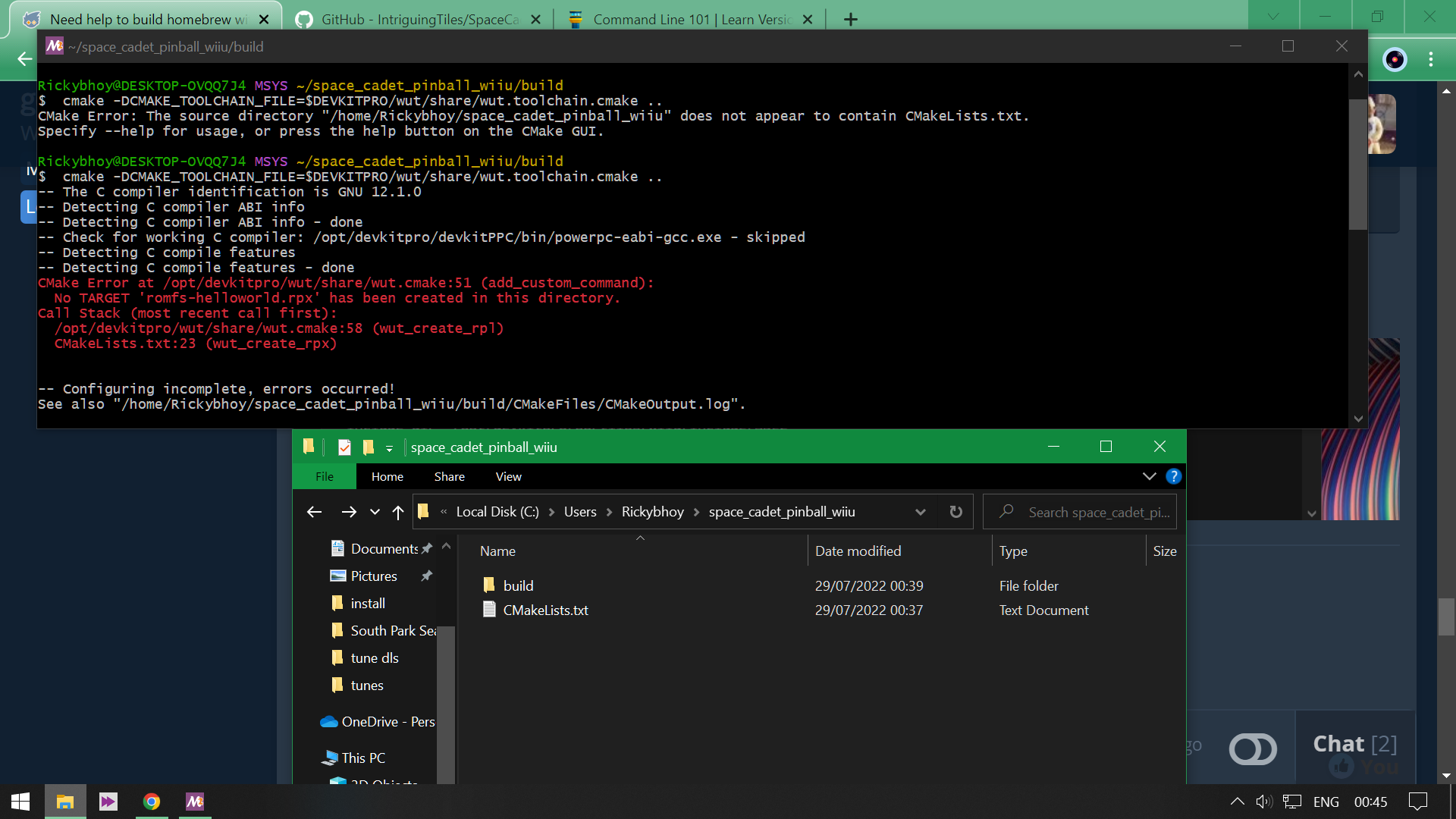Close the 'Need help to build homebrew' tab
Image resolution: width=1456 pixels, height=819 pixels.
(x=264, y=19)
